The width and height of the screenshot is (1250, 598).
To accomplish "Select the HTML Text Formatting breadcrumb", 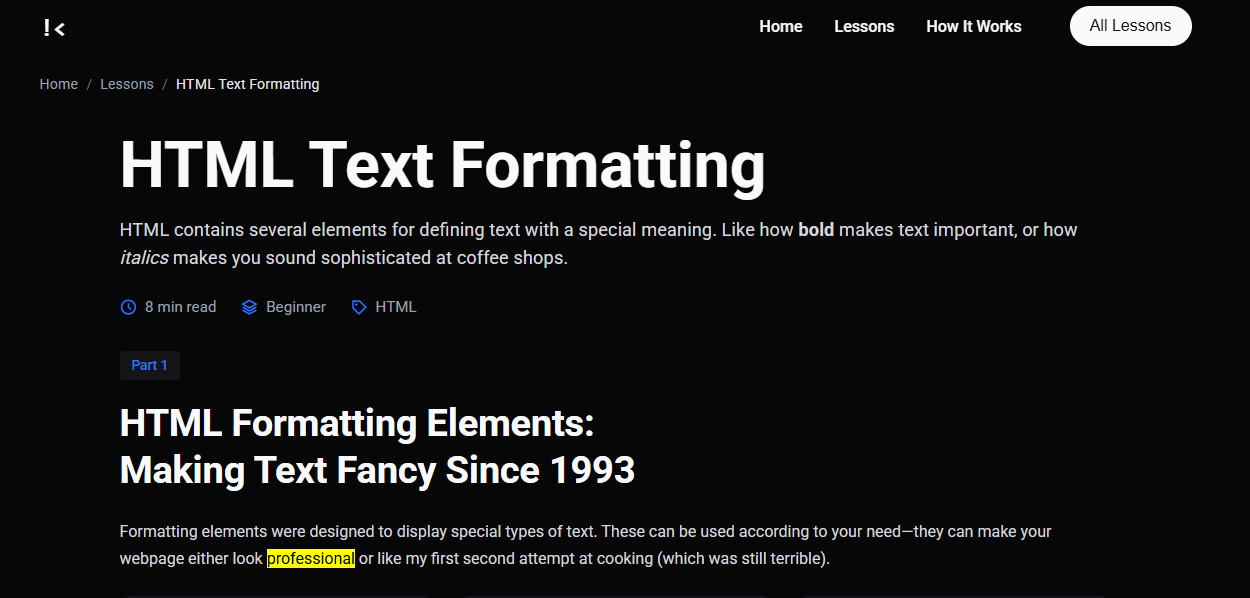I will (247, 84).
